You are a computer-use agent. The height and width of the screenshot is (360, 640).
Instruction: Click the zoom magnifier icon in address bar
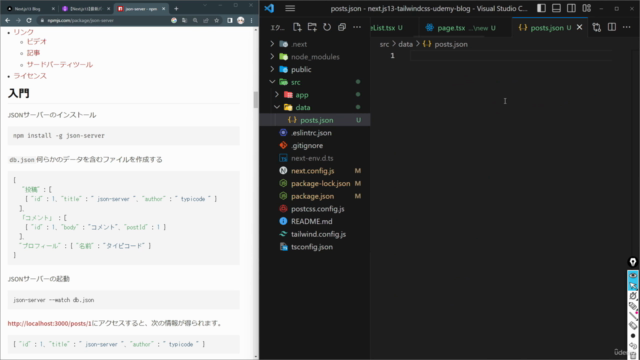pos(195,20)
